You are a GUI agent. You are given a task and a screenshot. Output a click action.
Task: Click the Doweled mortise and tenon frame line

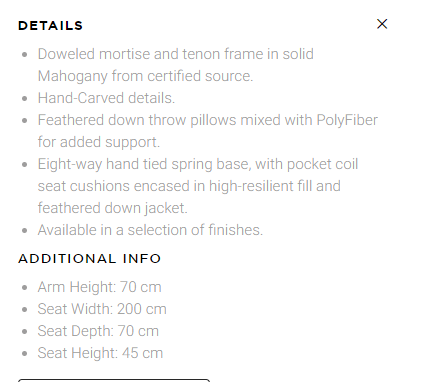[176, 54]
